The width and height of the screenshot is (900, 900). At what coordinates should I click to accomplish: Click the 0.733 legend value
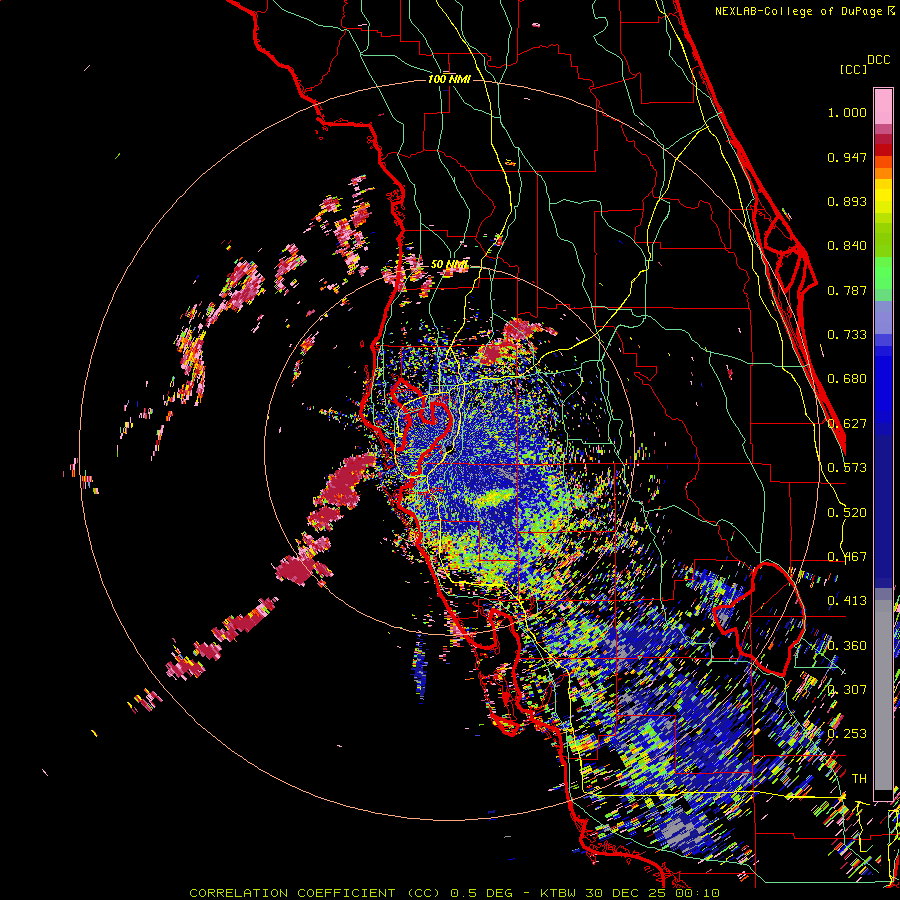point(847,335)
